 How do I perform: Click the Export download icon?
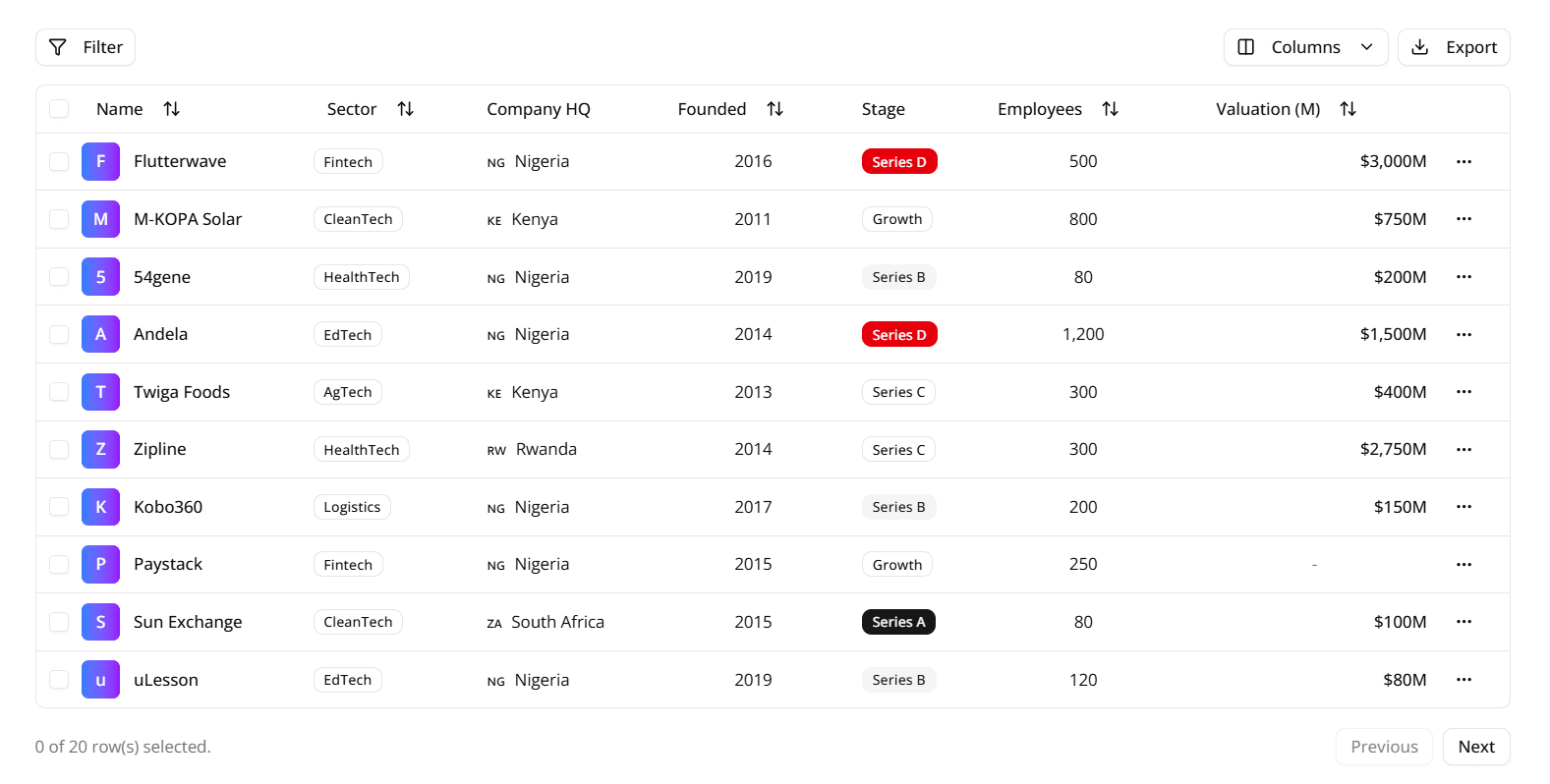pyautogui.click(x=1419, y=47)
